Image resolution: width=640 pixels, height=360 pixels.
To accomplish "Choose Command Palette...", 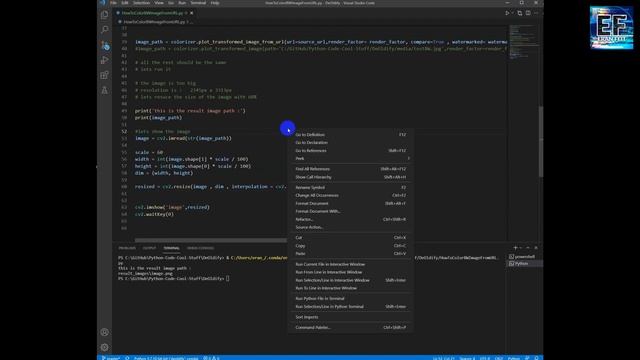I will coord(351,327).
